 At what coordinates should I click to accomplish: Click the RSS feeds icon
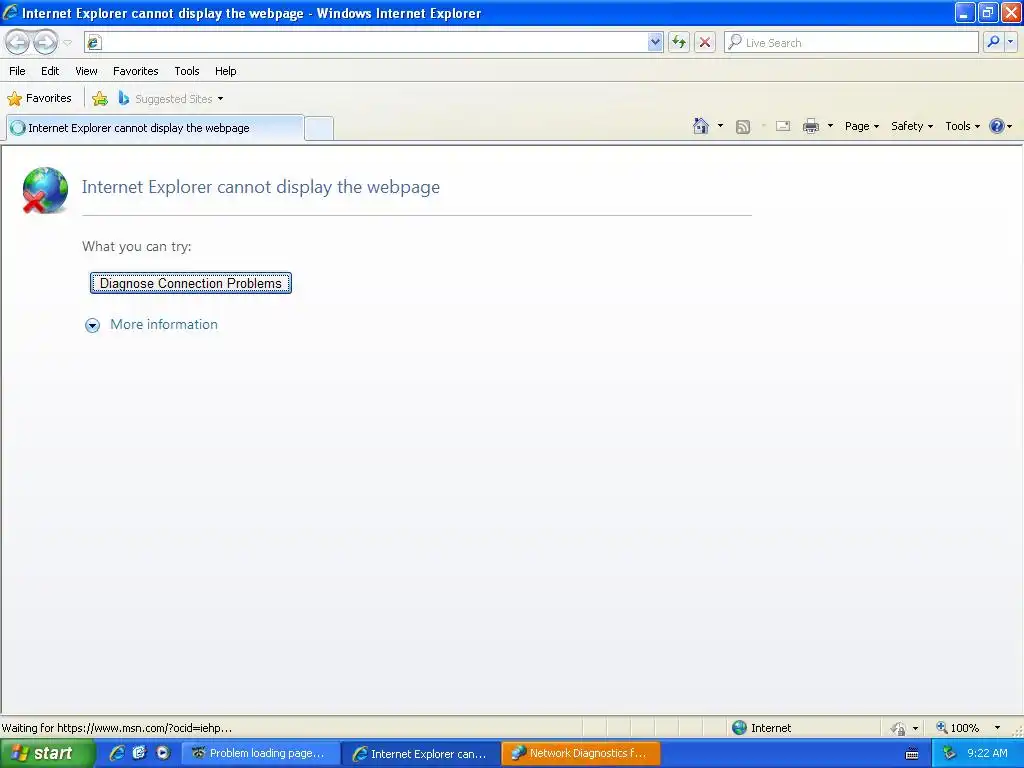click(x=743, y=127)
